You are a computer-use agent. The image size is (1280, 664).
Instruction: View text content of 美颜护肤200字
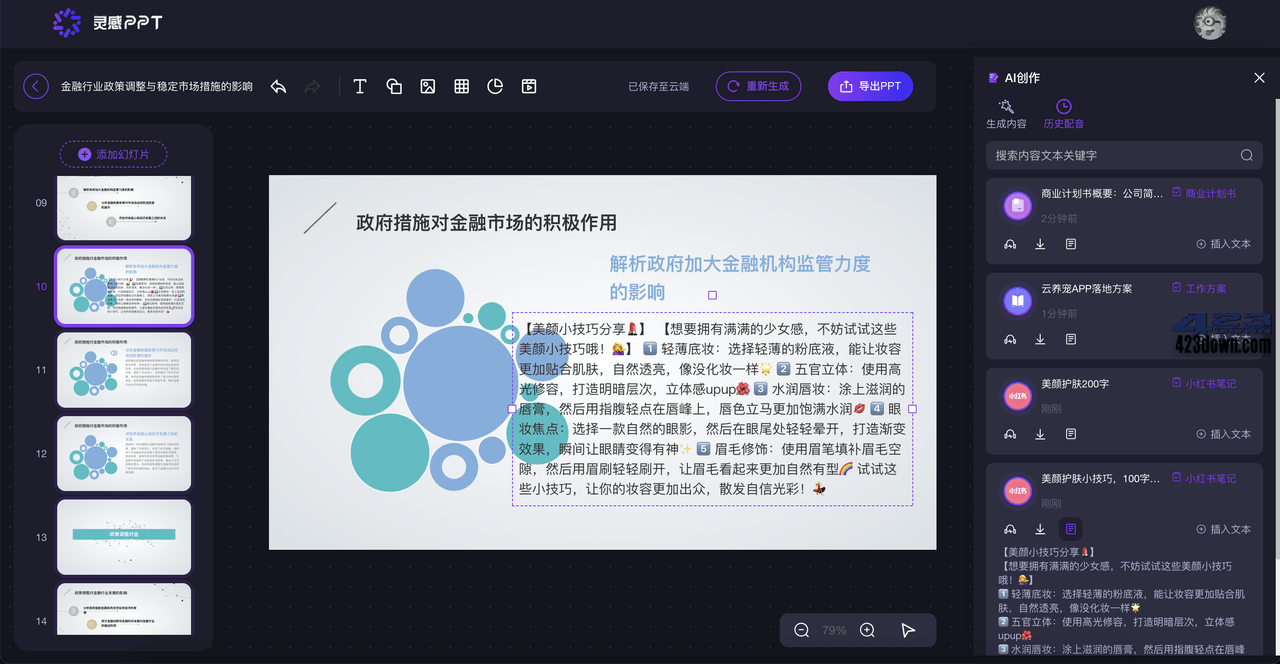pyautogui.click(x=1071, y=434)
